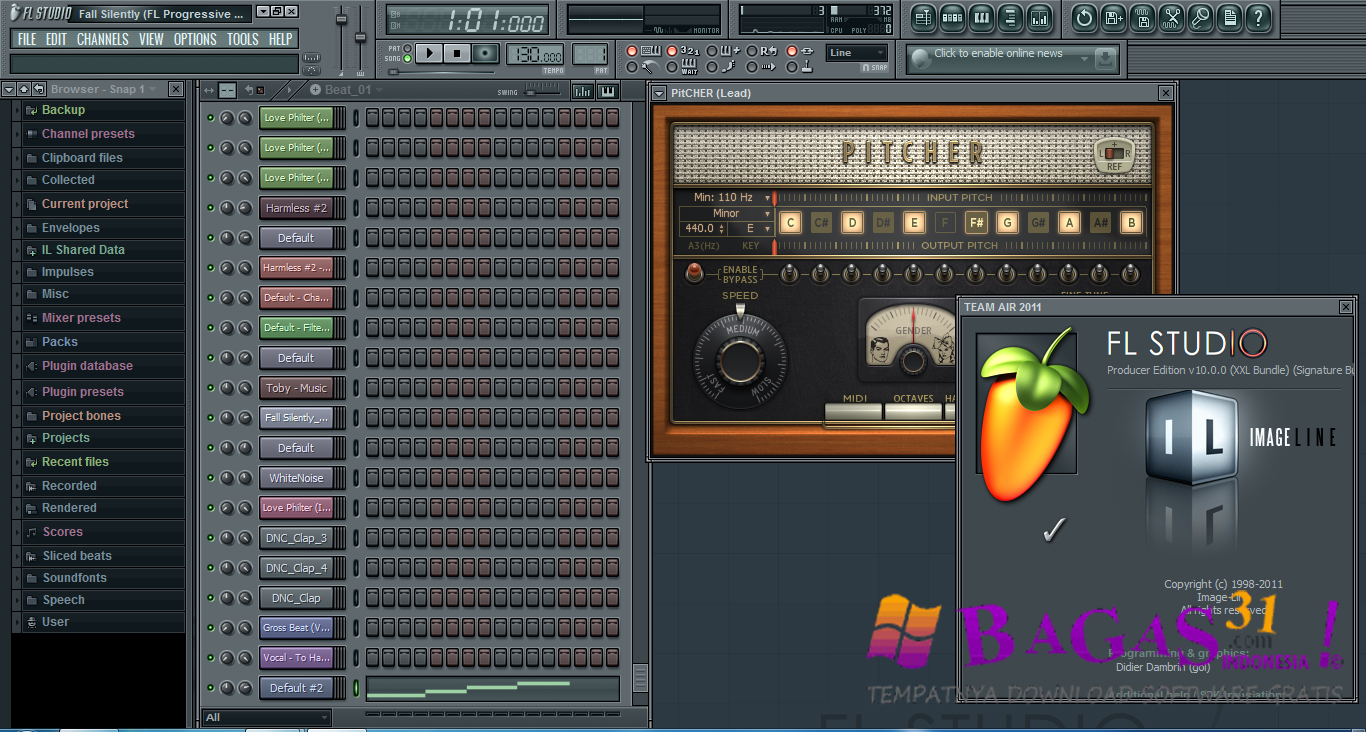1366x732 pixels.
Task: Mute the WhiteNoise channel via its green LED
Action: 210,478
